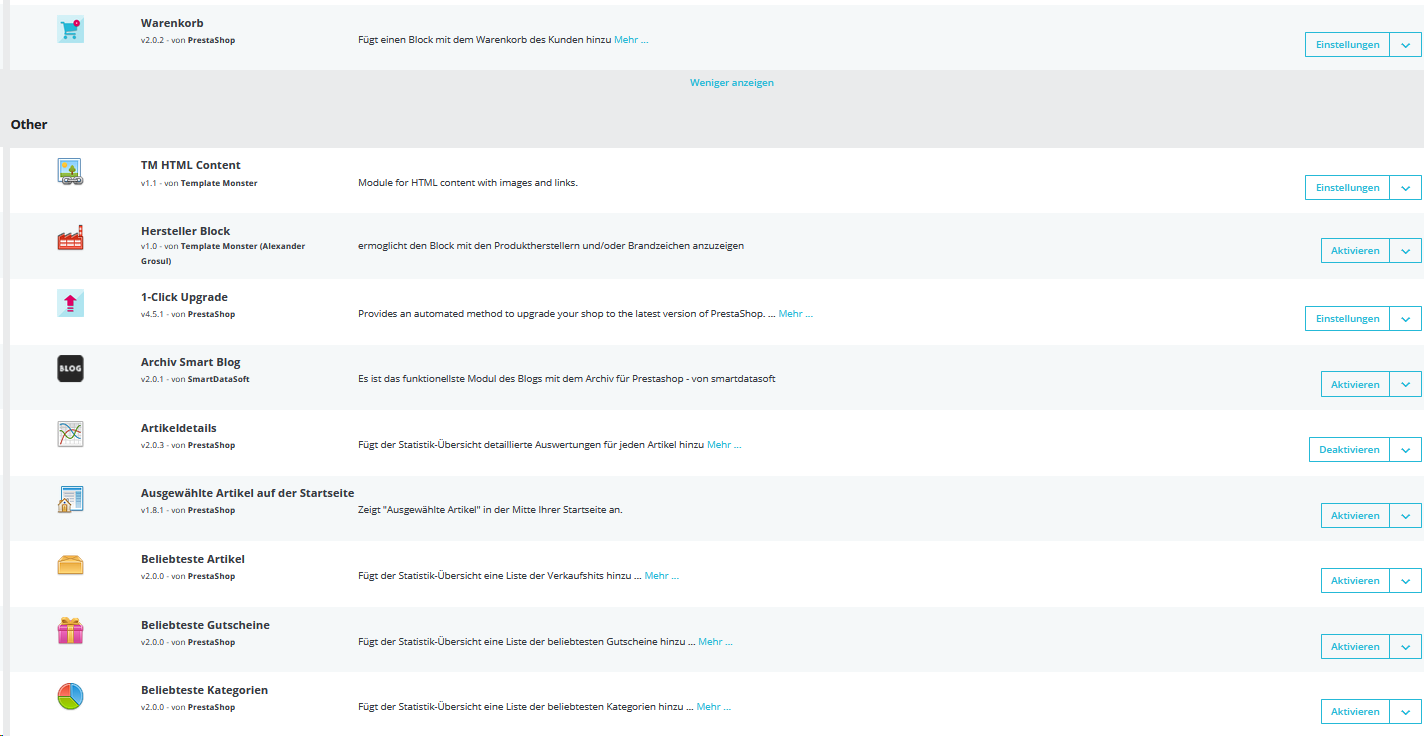Activate the Beliebteste Kategorien module
This screenshot has width=1424, height=736.
(1355, 711)
